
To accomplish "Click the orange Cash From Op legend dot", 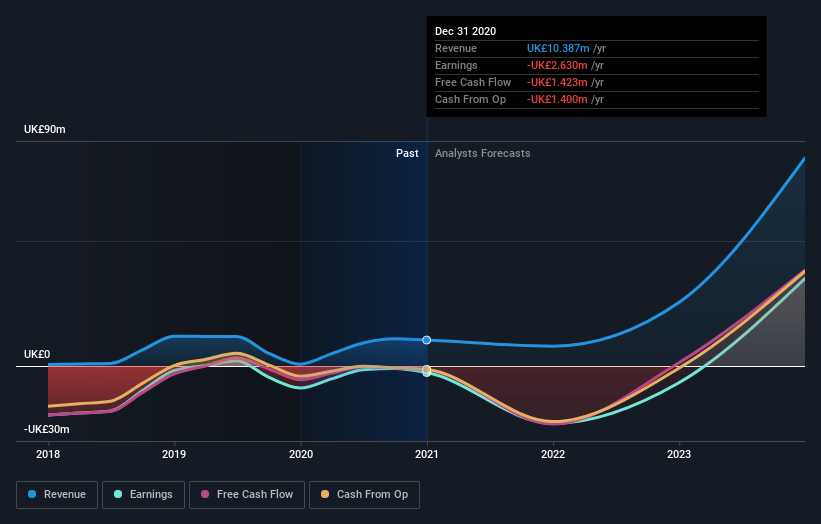I will click(325, 494).
